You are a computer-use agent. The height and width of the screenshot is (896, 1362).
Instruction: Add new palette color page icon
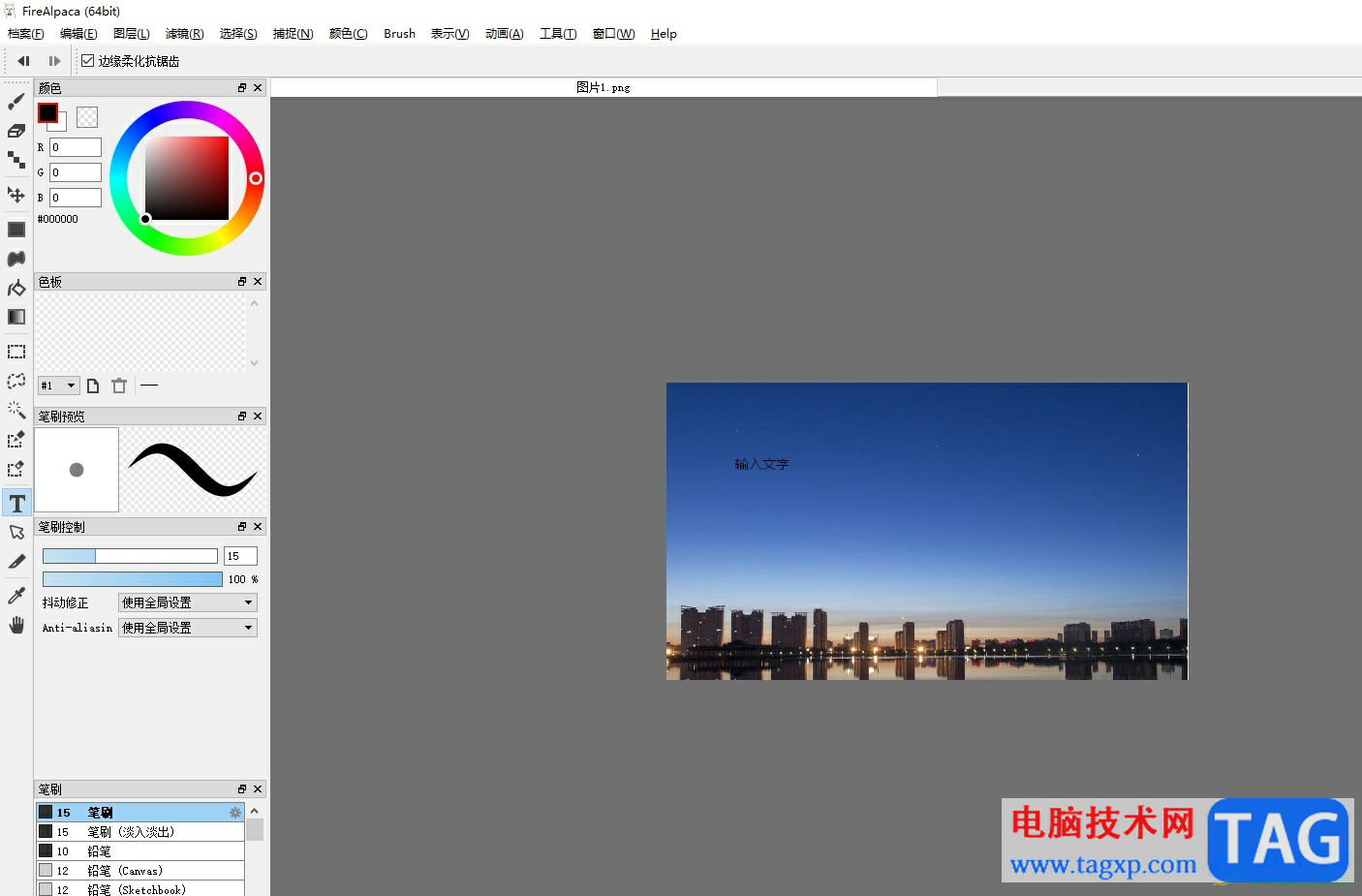coord(93,386)
